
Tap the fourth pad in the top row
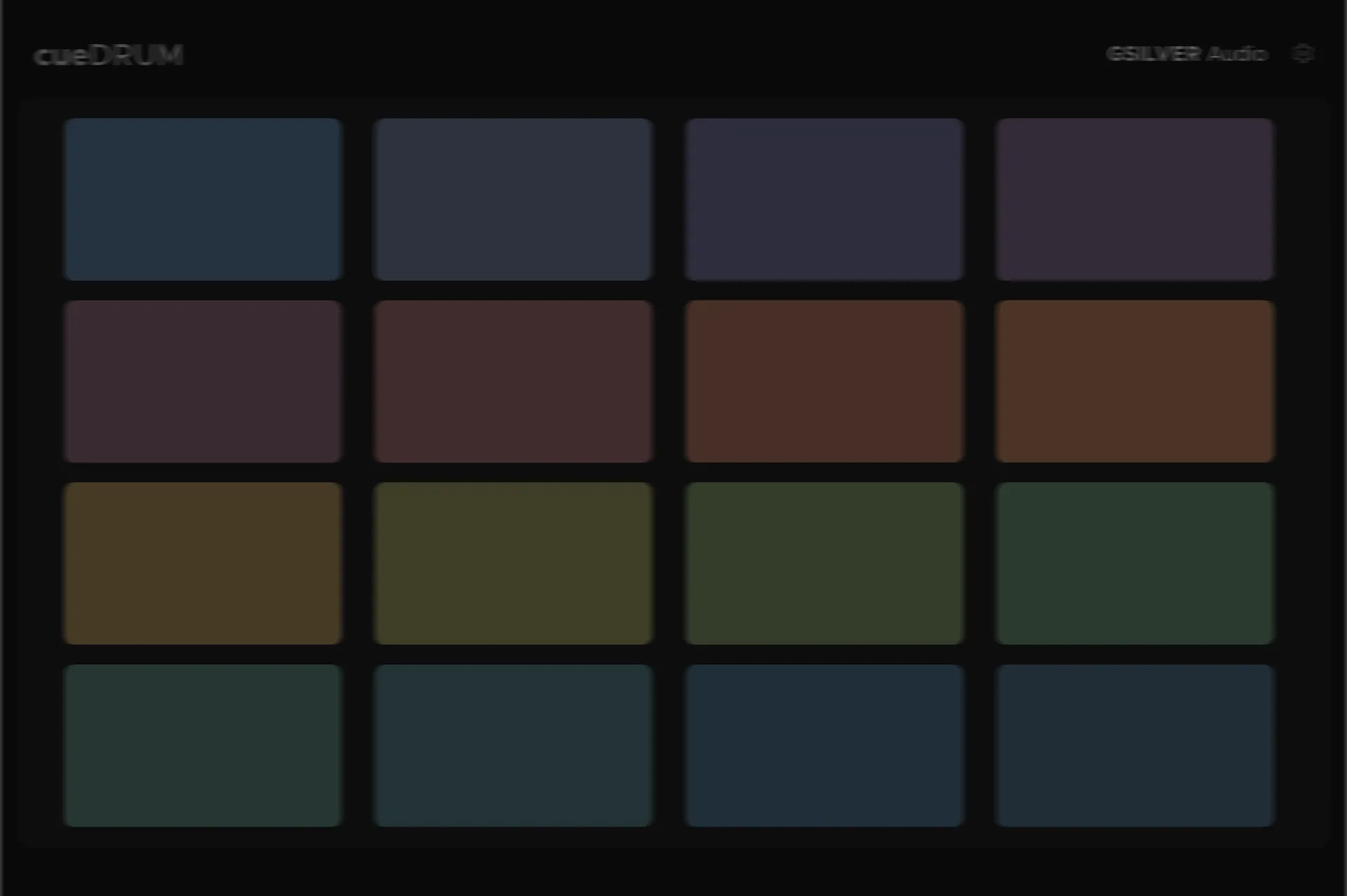coord(1134,199)
